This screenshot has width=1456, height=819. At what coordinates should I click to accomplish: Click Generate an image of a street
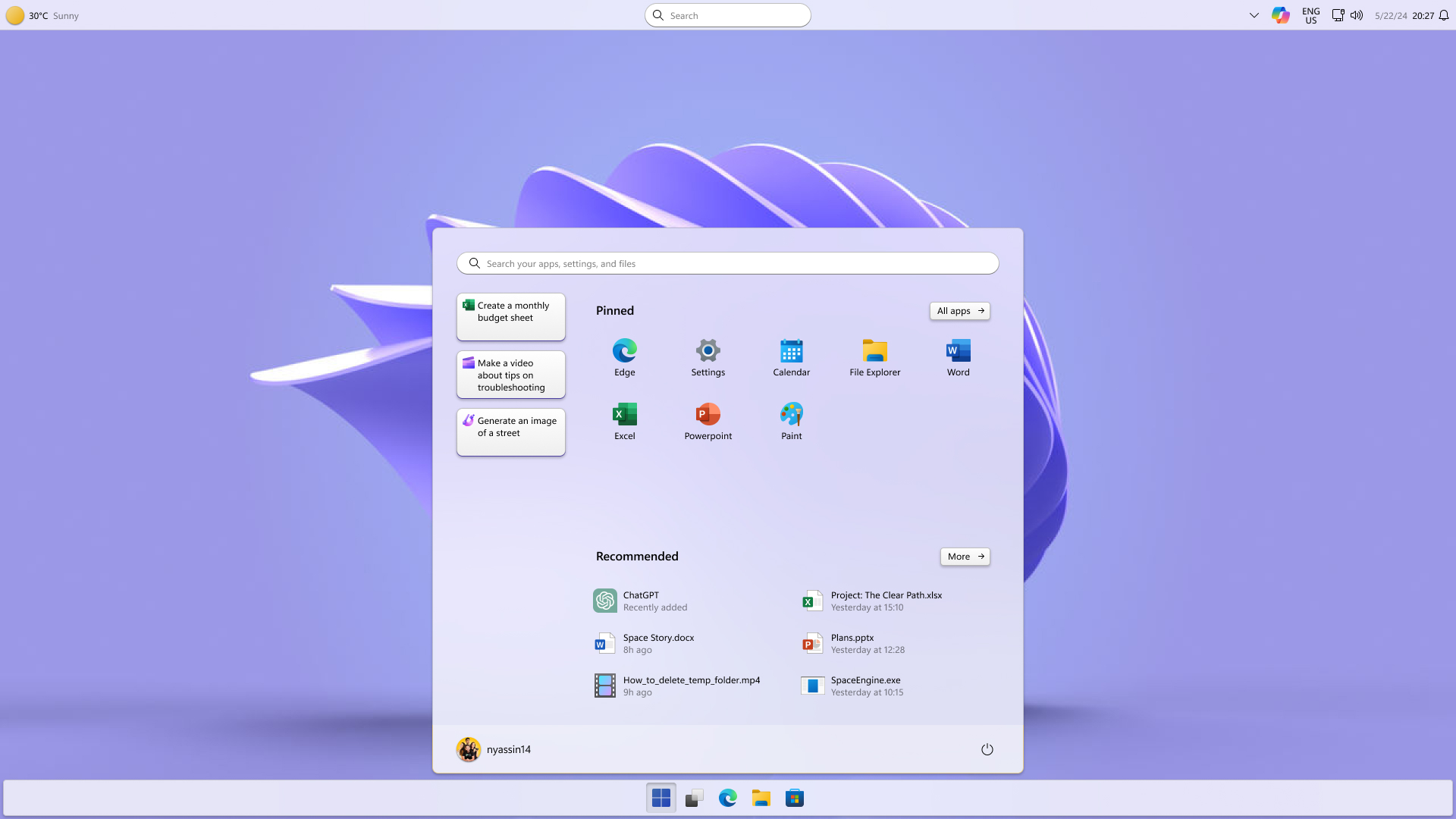click(511, 431)
